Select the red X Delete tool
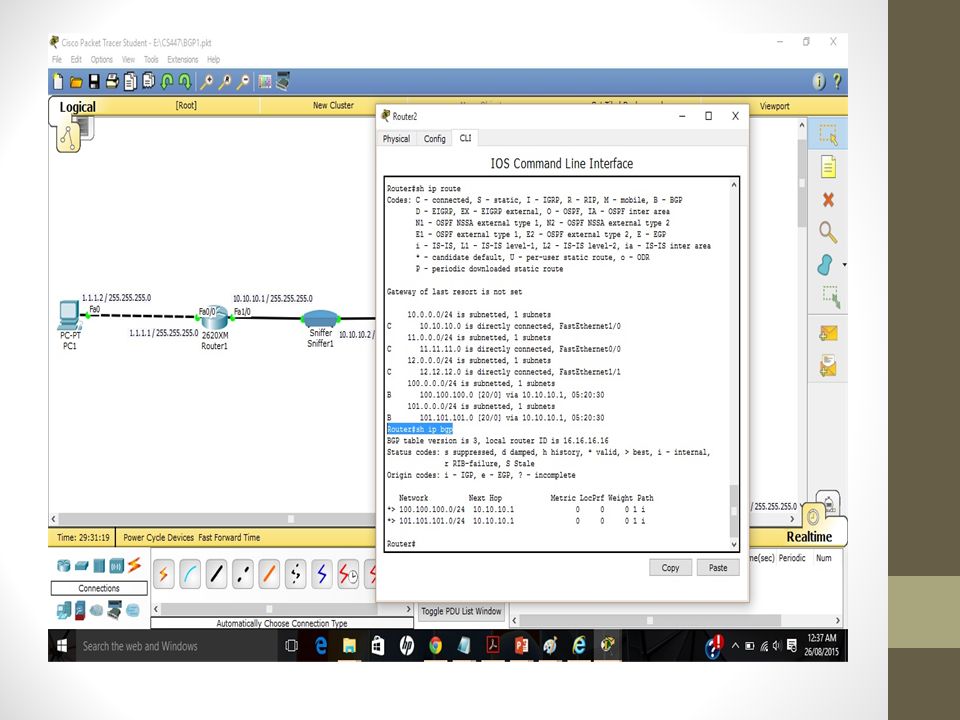Image resolution: width=960 pixels, height=720 pixels. coord(828,200)
